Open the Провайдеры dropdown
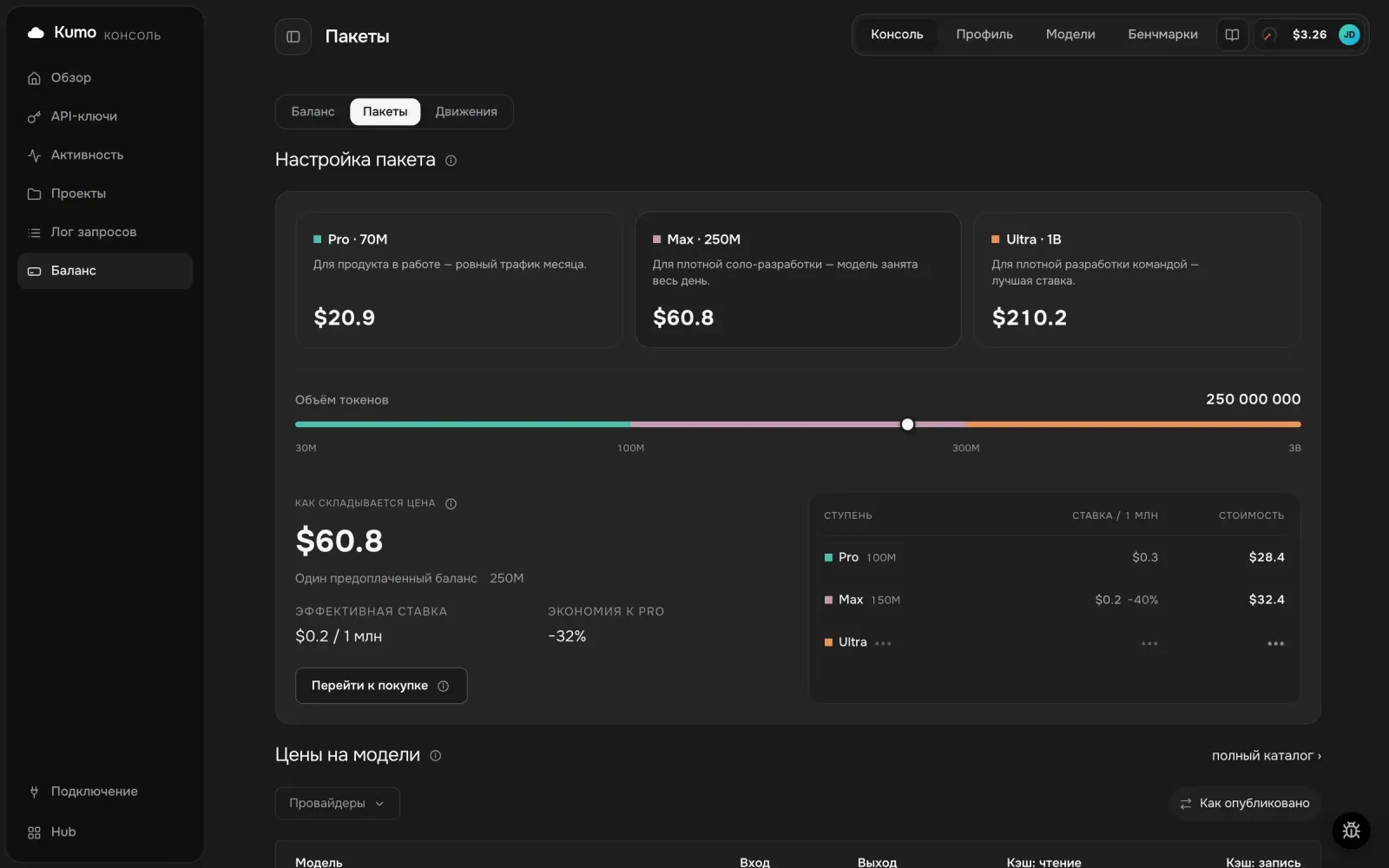This screenshot has height=868, width=1389. coord(337,804)
